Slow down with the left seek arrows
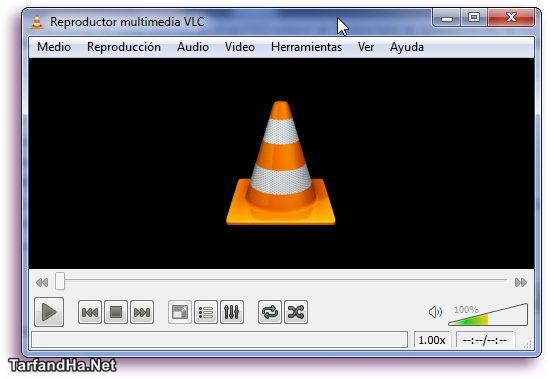The width and height of the screenshot is (556, 379). [42, 283]
